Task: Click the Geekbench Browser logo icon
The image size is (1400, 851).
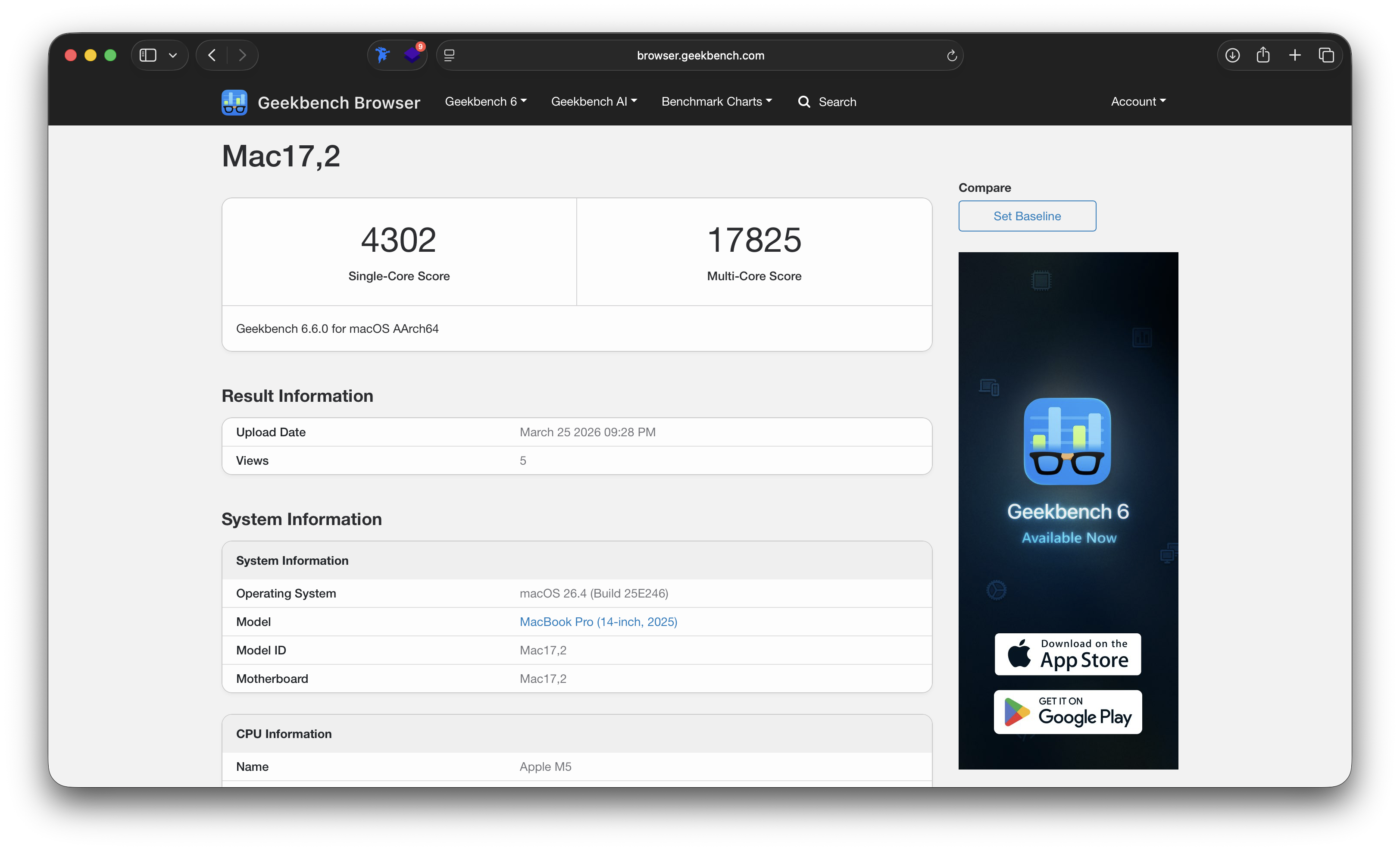Action: (x=234, y=102)
